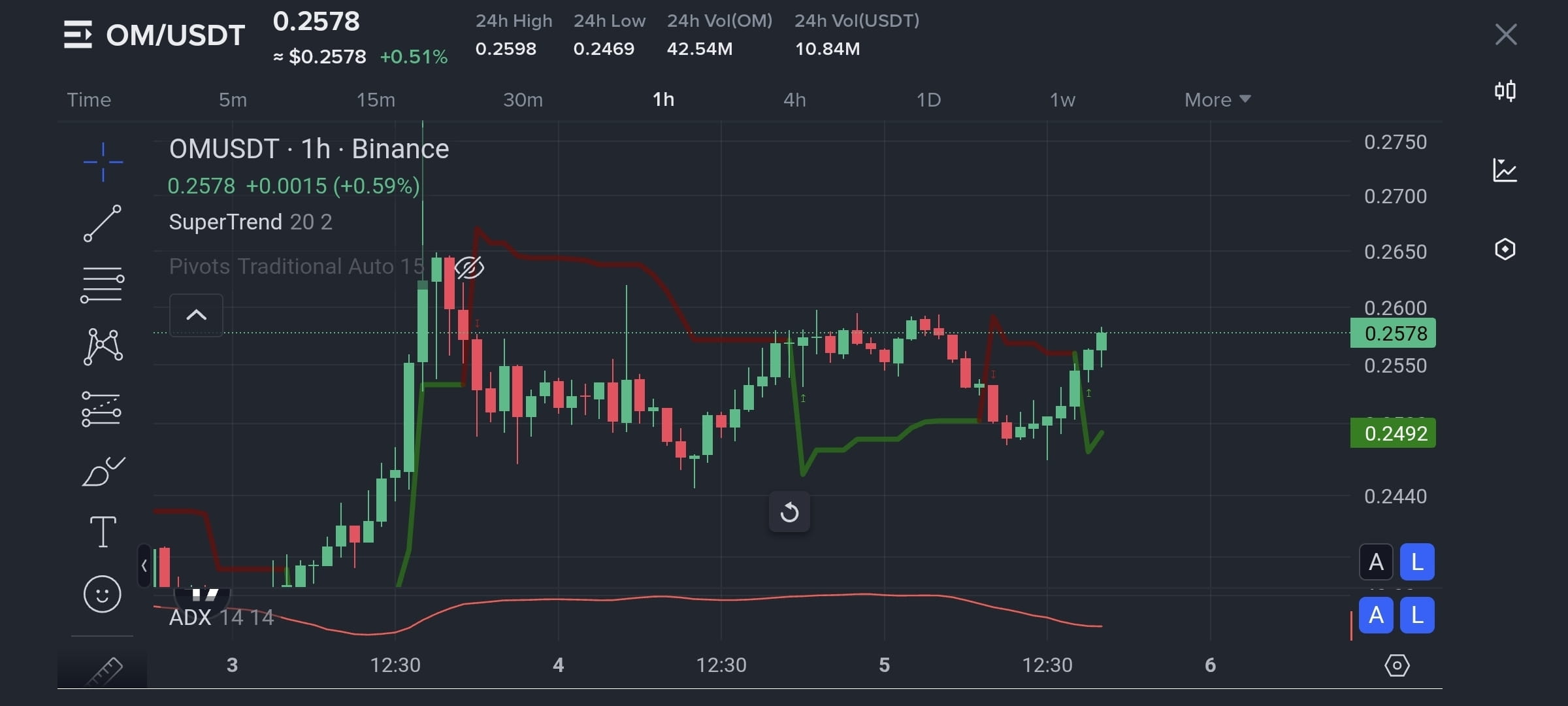Select the ruler measure tool
Image resolution: width=1568 pixels, height=706 pixels.
coord(103,671)
